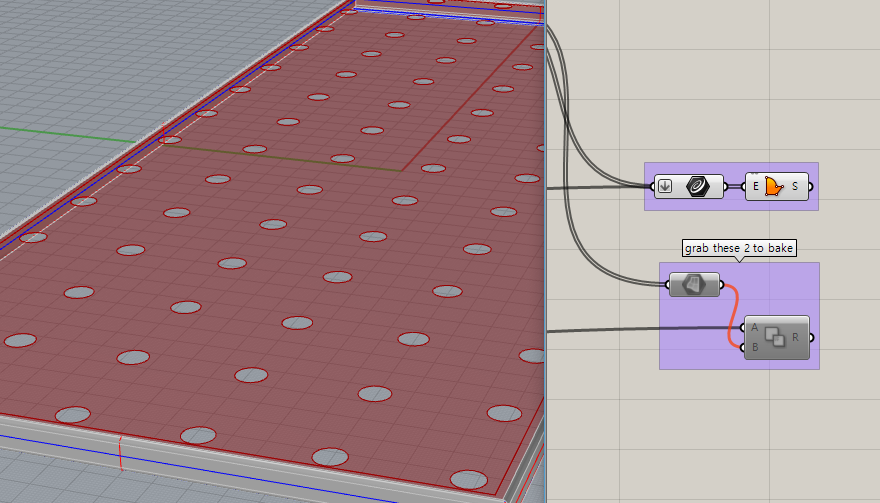Click the input grip of curve parameter
The width and height of the screenshot is (880, 503).
[x=652, y=186]
